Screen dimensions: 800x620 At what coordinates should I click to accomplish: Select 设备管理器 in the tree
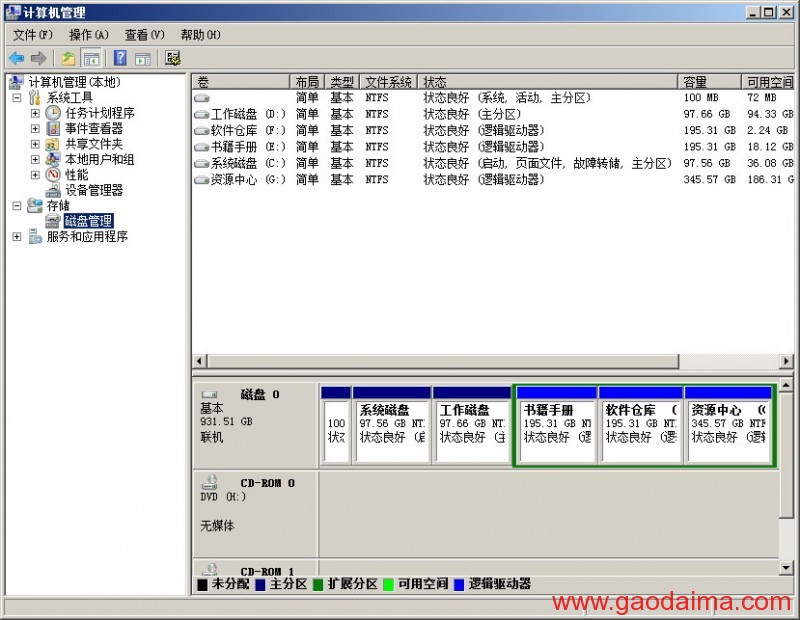click(94, 190)
